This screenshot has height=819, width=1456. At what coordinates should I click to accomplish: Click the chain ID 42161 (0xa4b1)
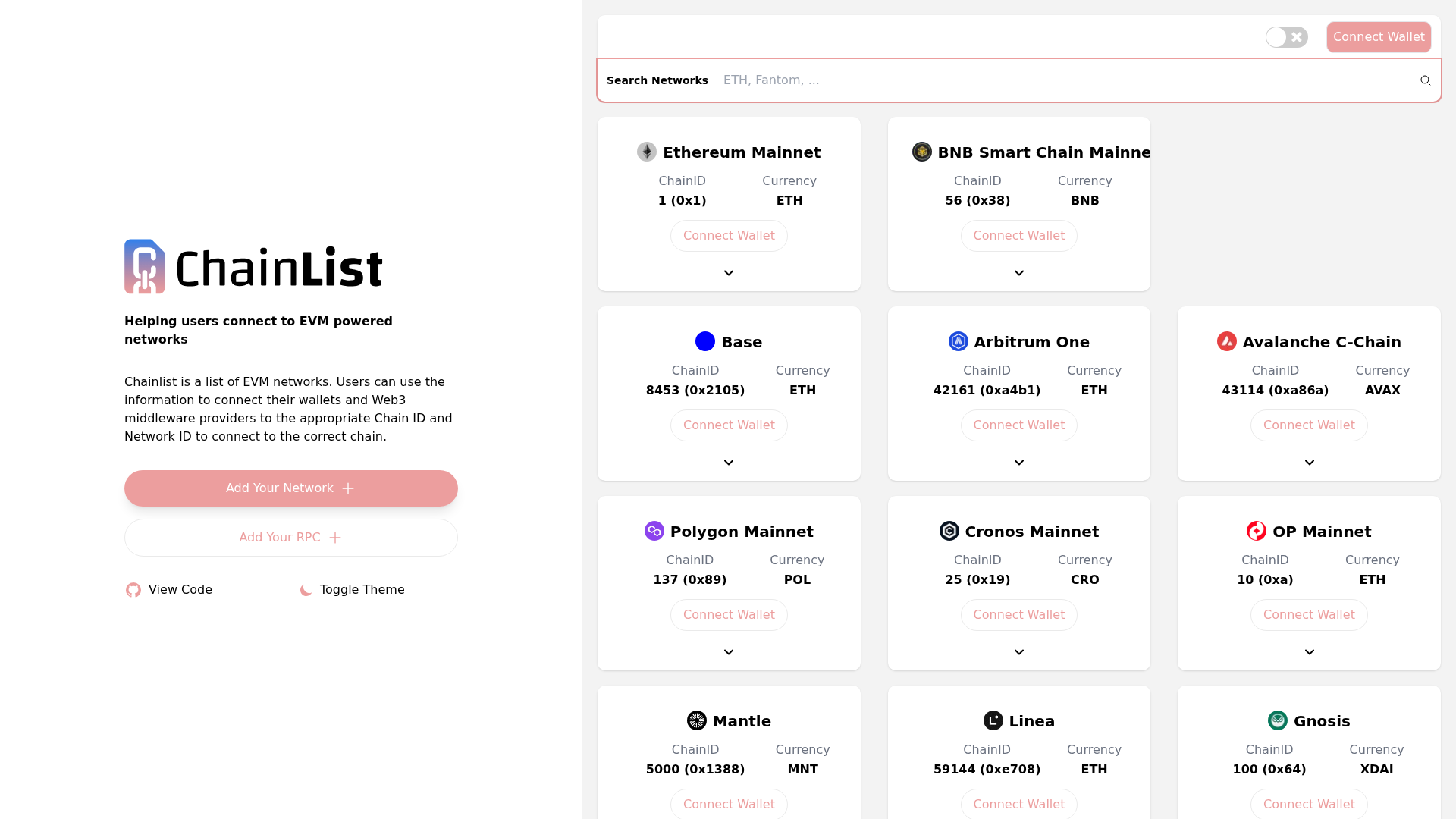[x=987, y=391]
